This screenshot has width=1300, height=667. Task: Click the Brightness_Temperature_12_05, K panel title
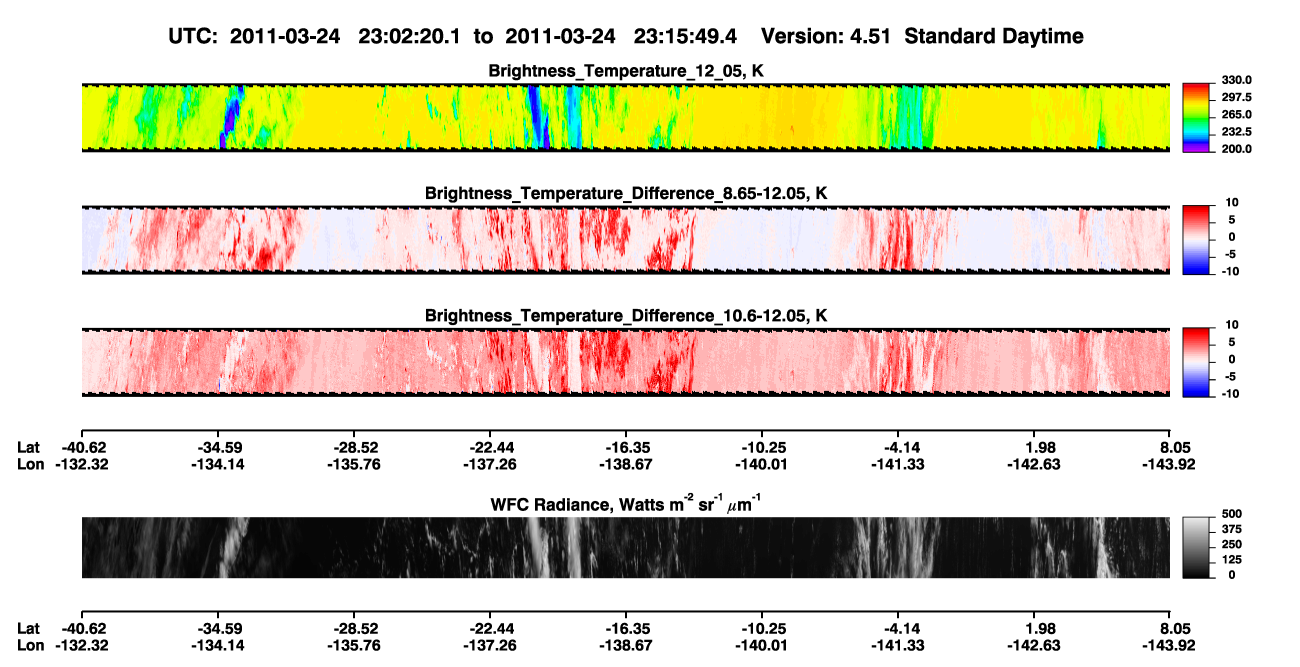(x=626, y=71)
